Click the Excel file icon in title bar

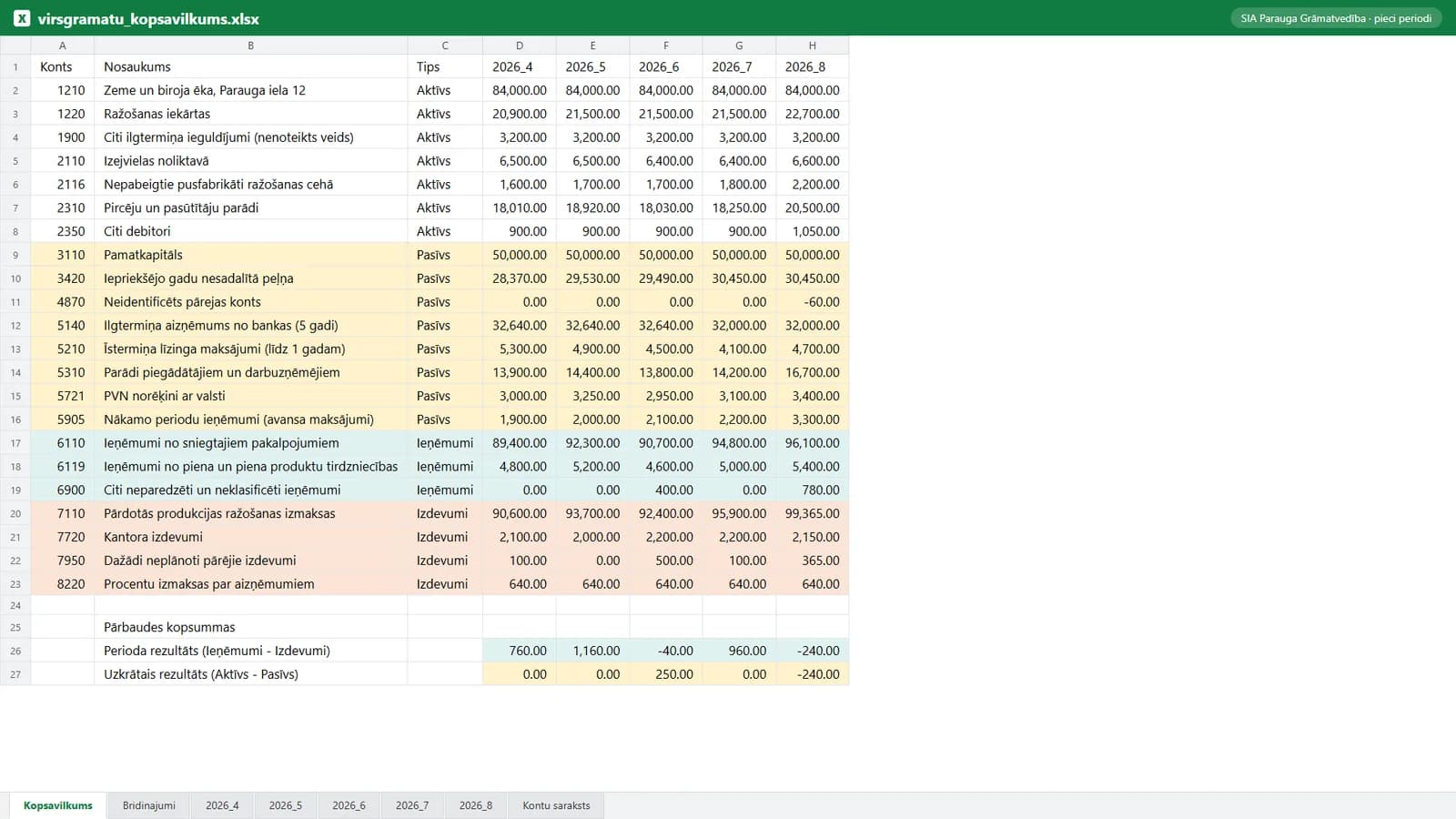pos(22,18)
